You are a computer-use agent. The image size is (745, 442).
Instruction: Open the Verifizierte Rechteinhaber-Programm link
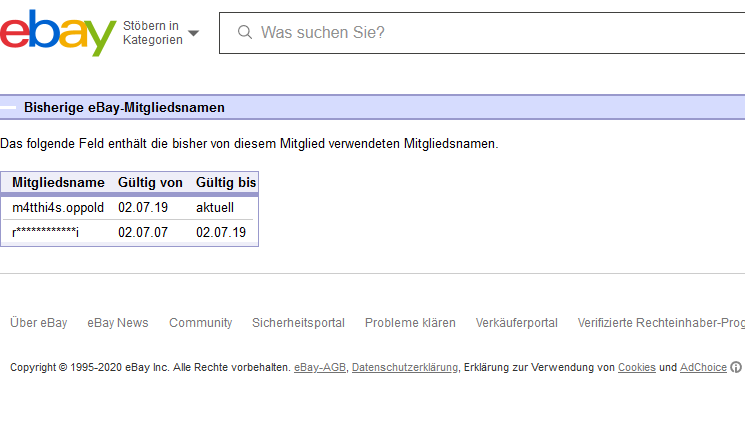coord(661,323)
